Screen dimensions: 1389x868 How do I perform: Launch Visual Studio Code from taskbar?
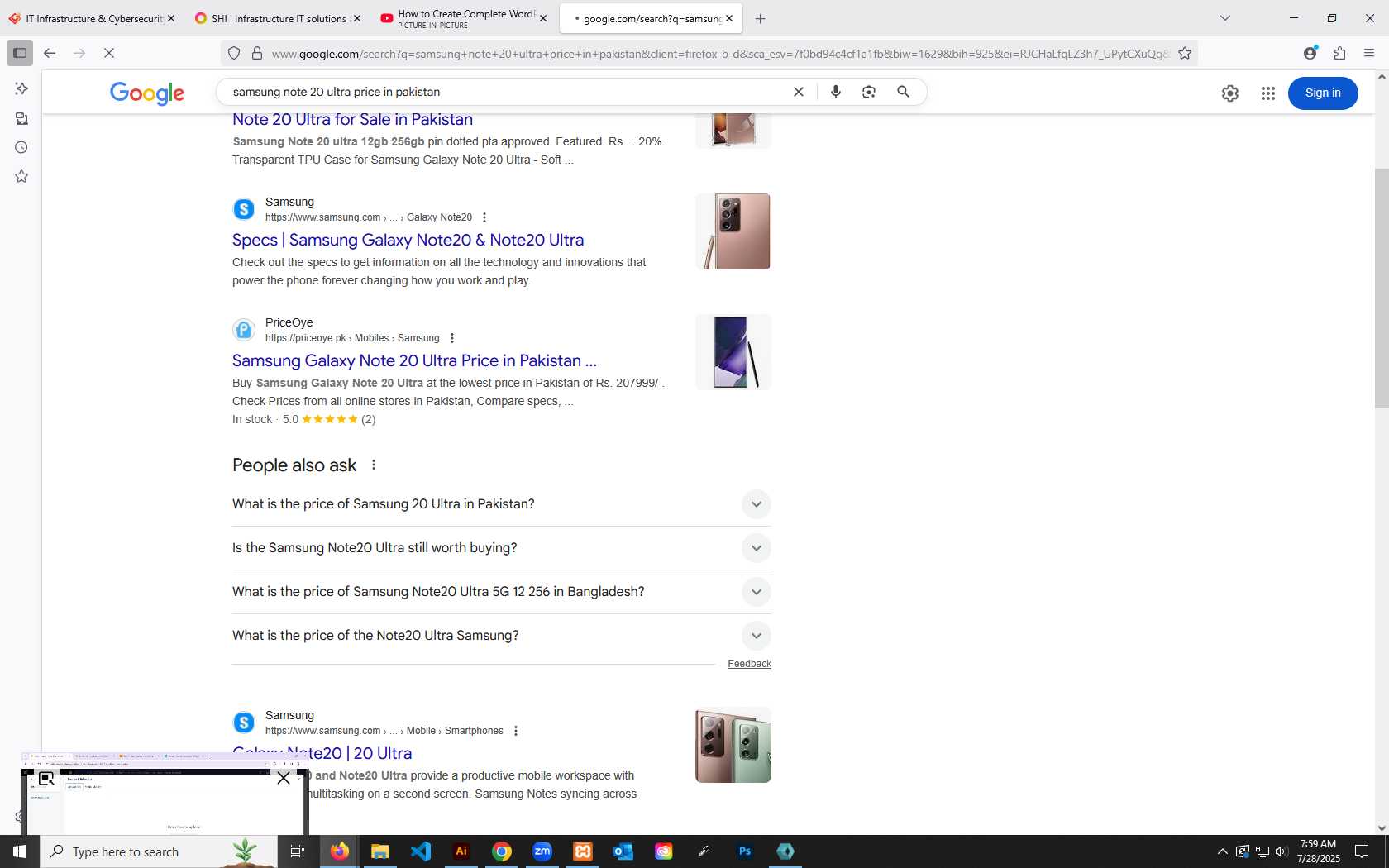tap(420, 851)
